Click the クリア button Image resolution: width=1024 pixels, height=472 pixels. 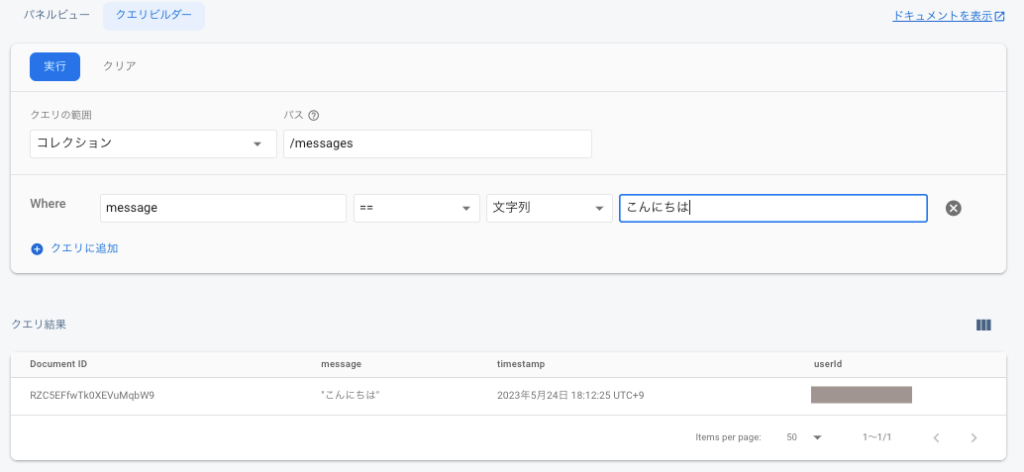(119, 66)
